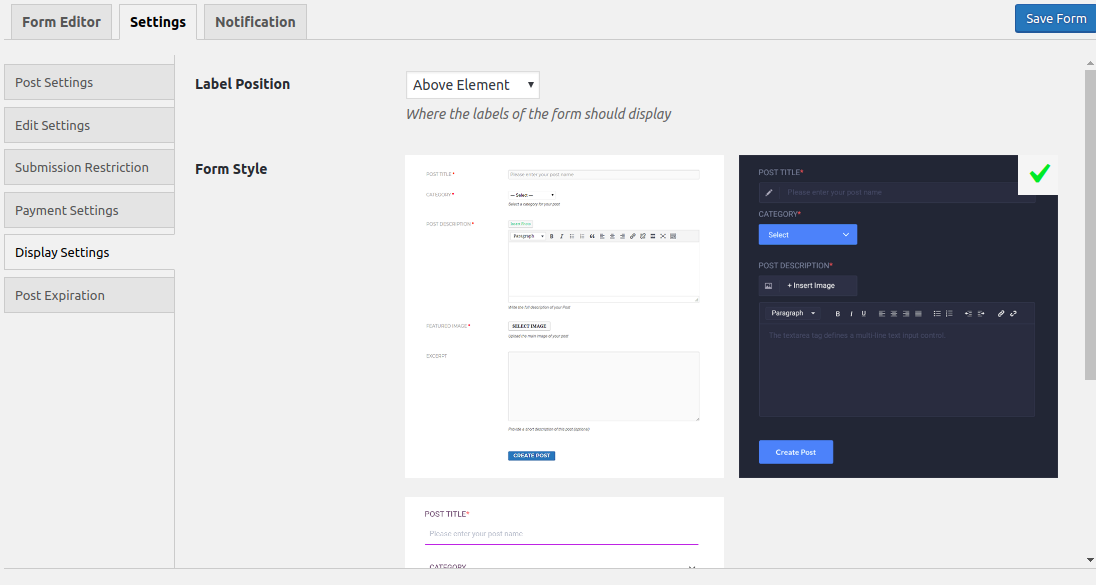This screenshot has height=585, width=1096.
Task: Click the image icon beside Insert Image
Action: click(768, 286)
